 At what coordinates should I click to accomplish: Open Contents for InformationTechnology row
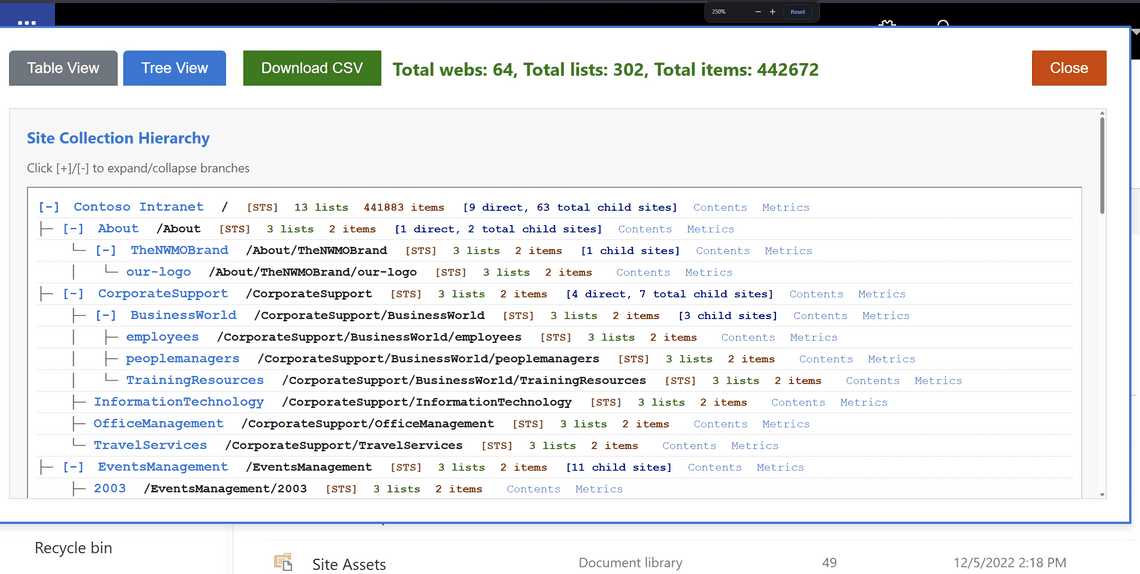pyautogui.click(x=798, y=403)
